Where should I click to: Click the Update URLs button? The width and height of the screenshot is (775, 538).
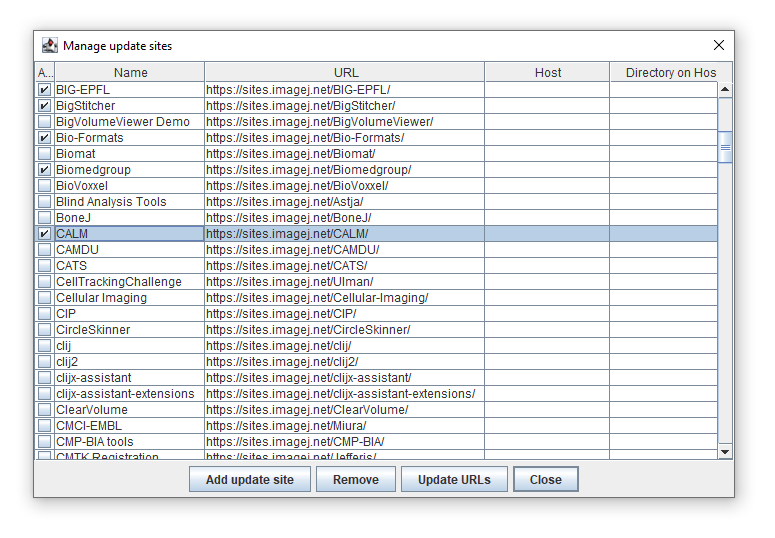click(454, 479)
